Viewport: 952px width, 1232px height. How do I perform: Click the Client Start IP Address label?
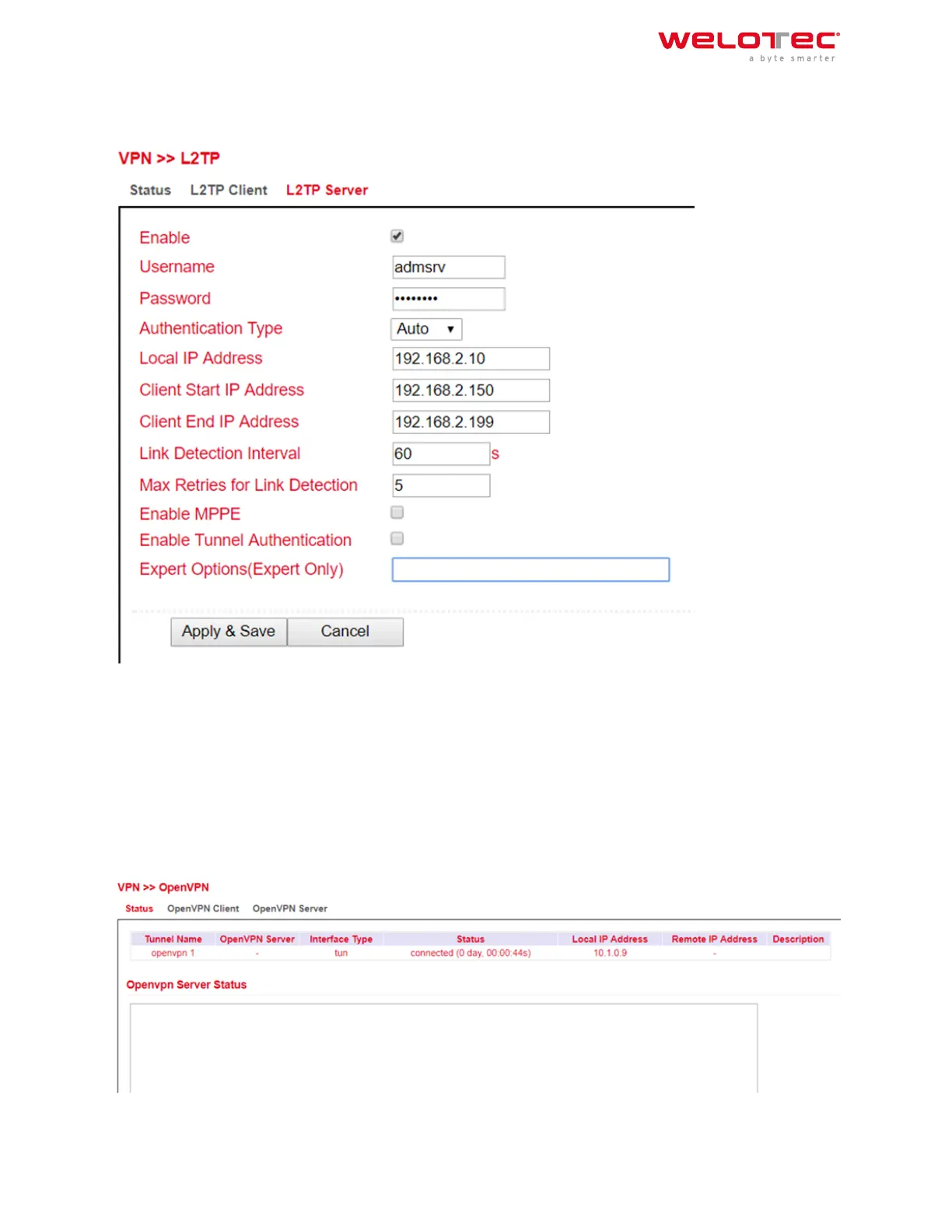pyautogui.click(x=222, y=390)
